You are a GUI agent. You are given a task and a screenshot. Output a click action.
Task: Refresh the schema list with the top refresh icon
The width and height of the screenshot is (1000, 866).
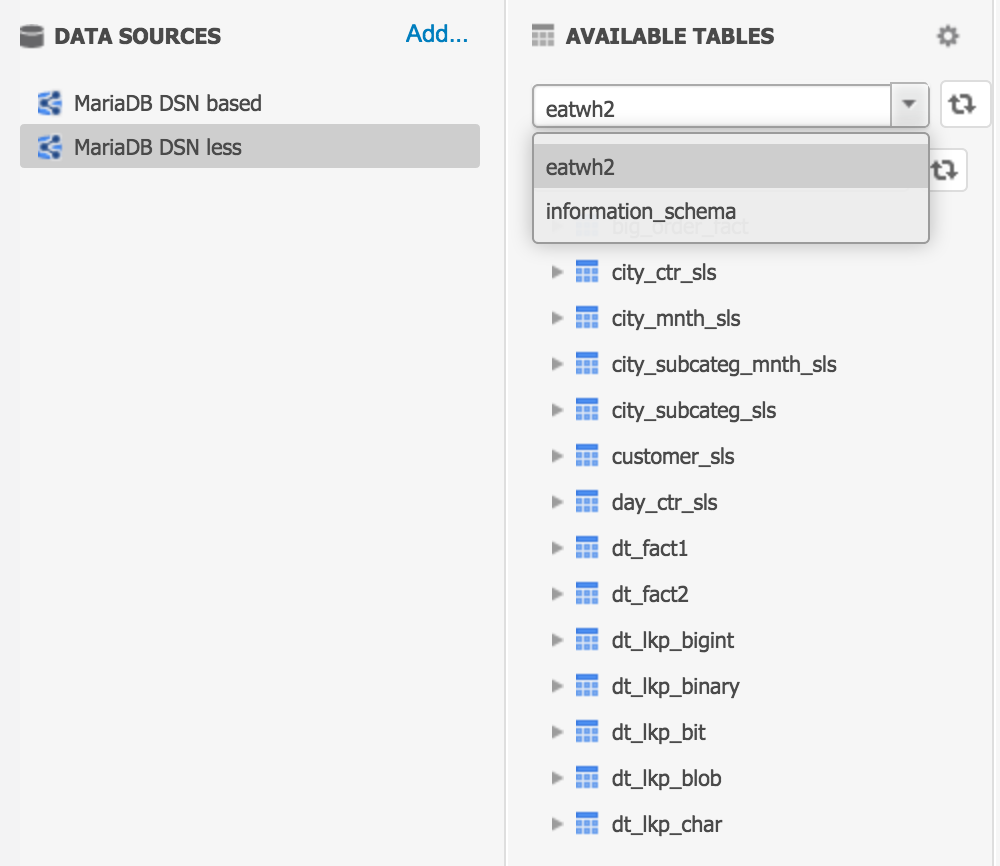pyautogui.click(x=964, y=104)
